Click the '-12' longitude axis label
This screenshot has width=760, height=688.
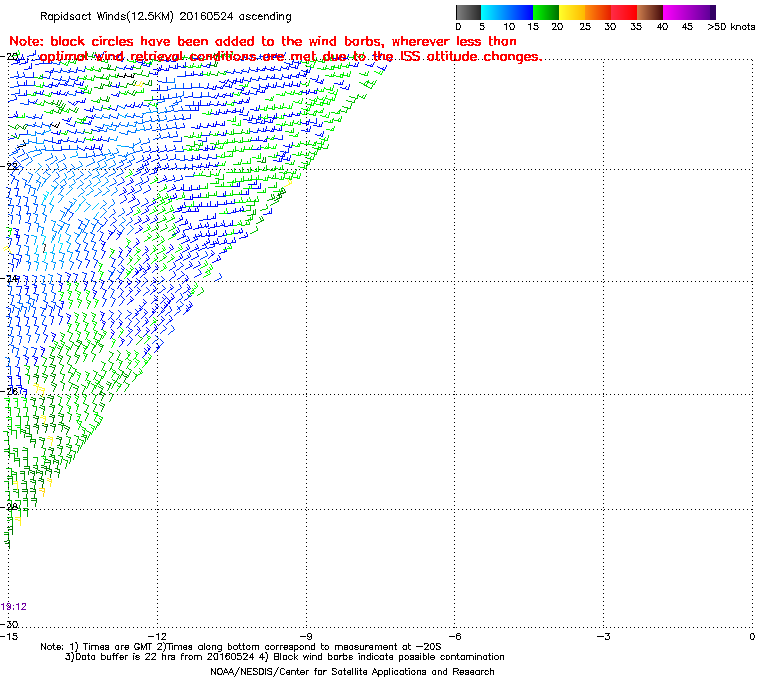157,637
